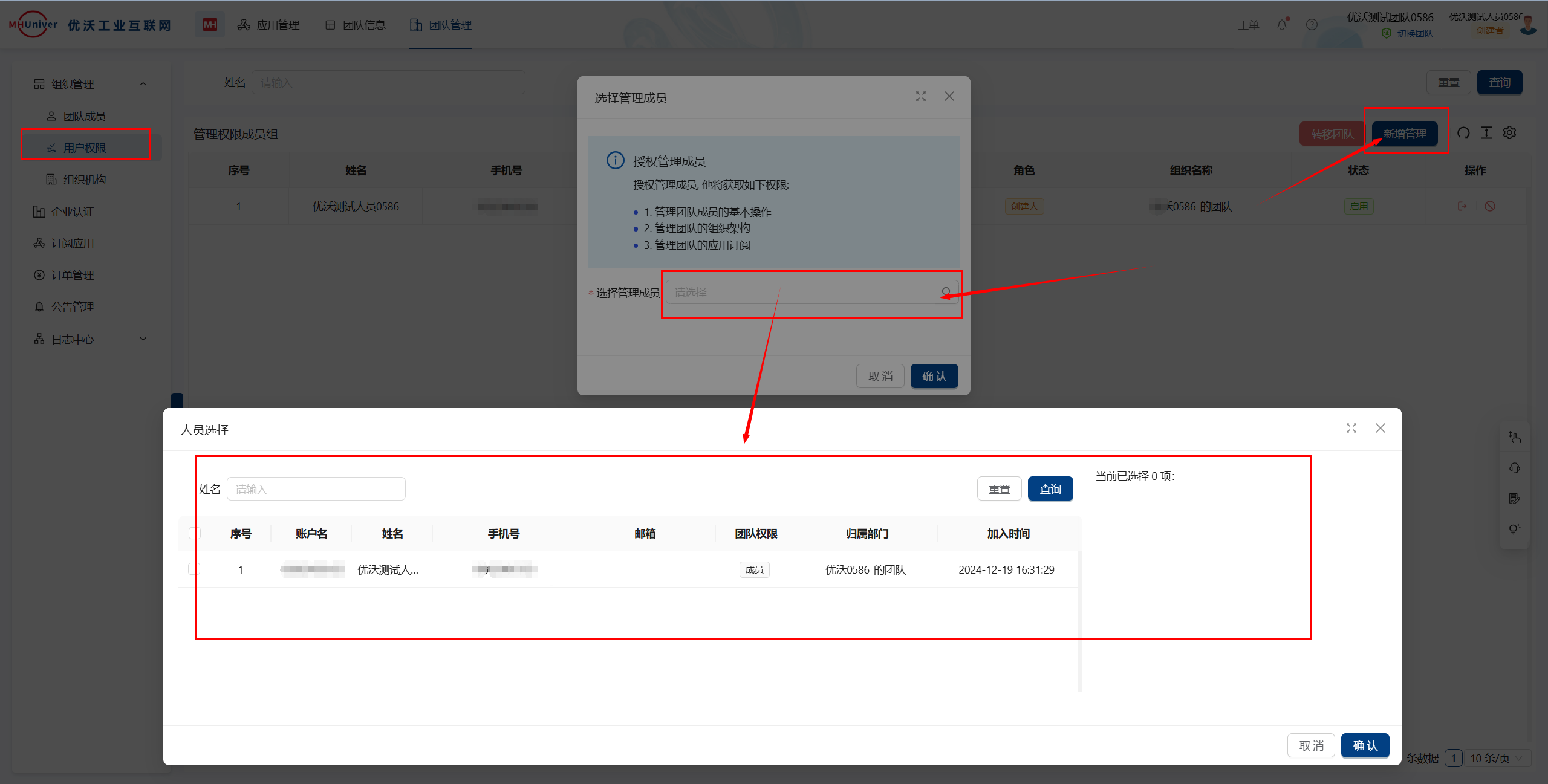Click the refresh table icon
1548x784 pixels.
[x=1463, y=133]
